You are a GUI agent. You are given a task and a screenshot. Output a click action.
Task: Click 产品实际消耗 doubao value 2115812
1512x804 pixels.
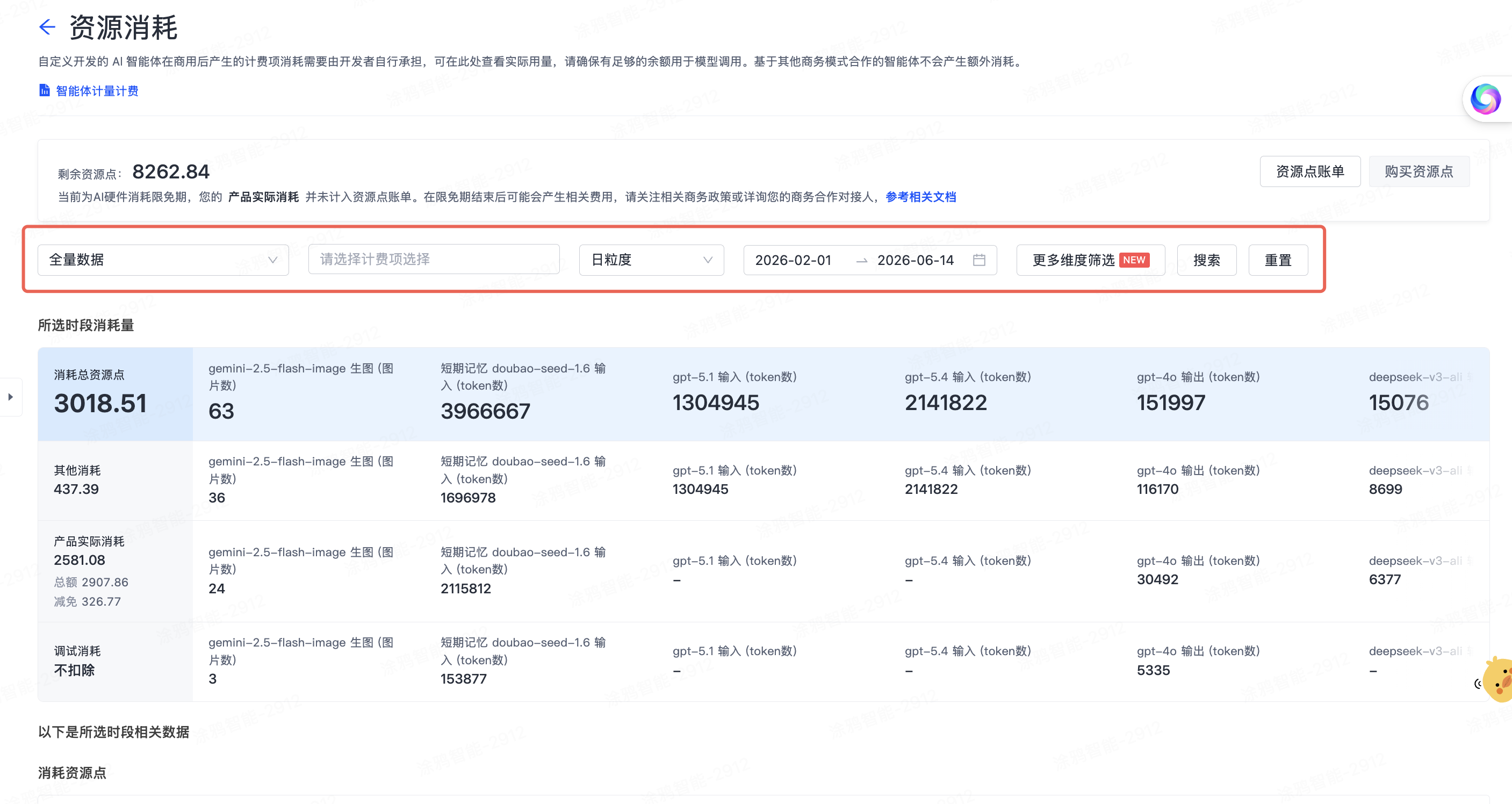tap(465, 588)
